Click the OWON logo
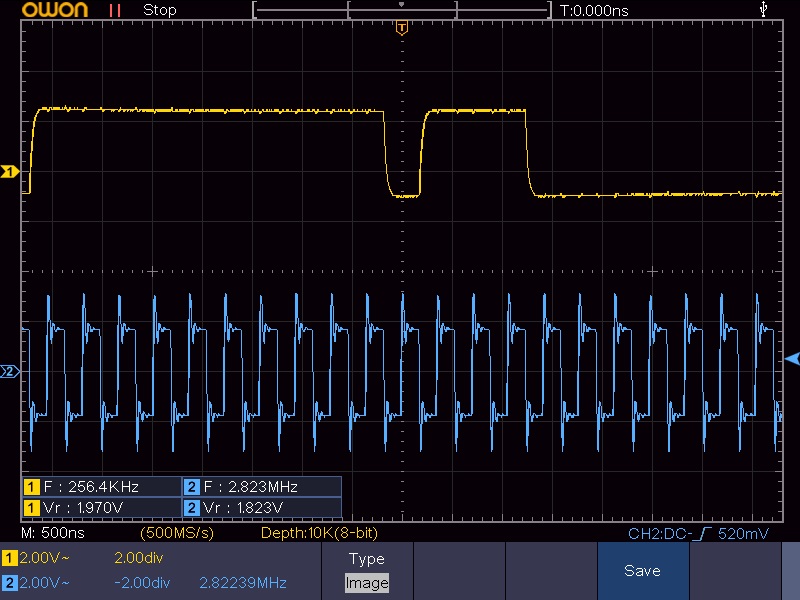The height and width of the screenshot is (600, 800). pos(55,10)
